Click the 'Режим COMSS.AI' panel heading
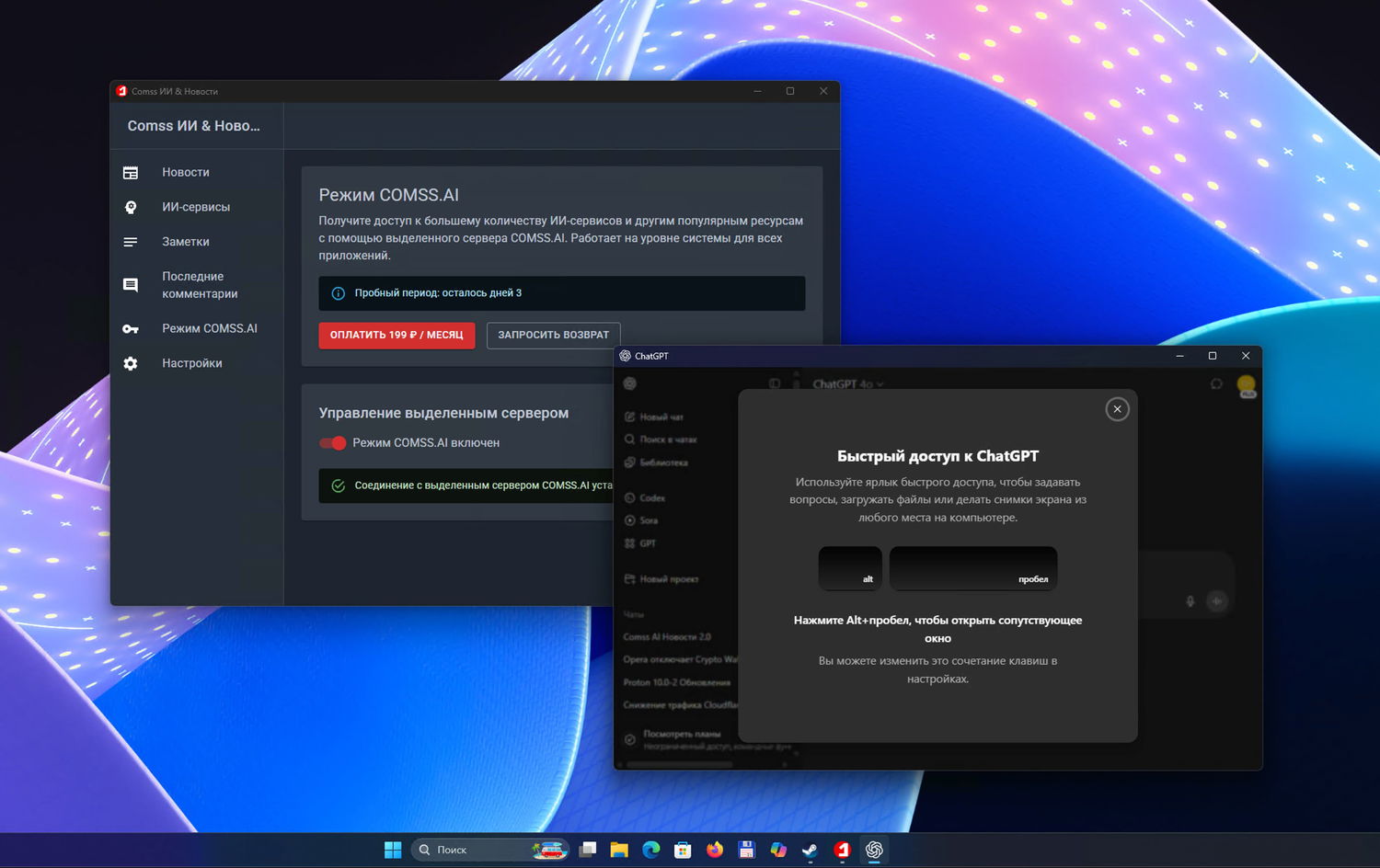This screenshot has height=868, width=1380. (388, 195)
